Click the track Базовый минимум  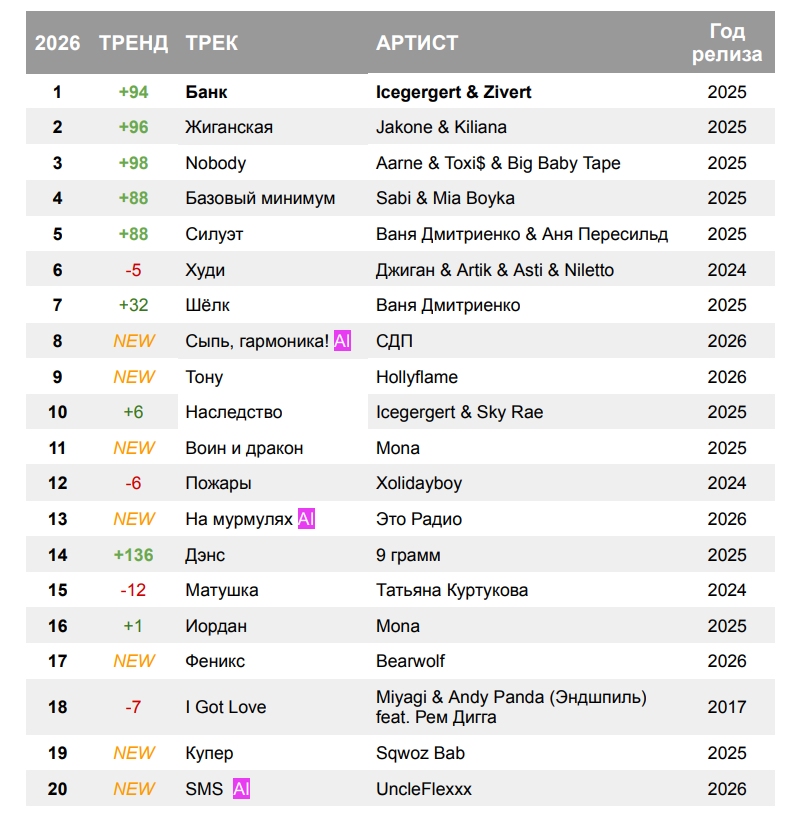point(260,198)
